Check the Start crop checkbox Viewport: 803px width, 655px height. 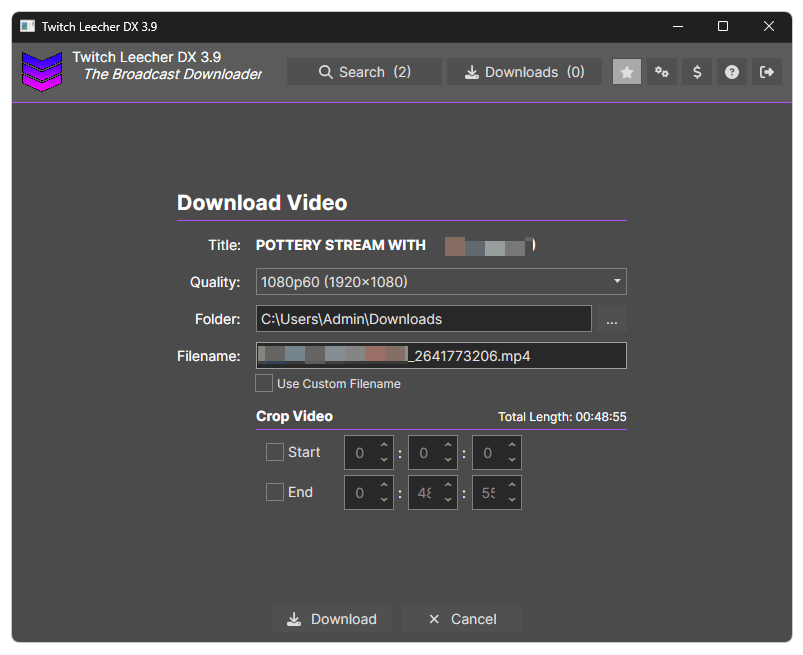275,452
